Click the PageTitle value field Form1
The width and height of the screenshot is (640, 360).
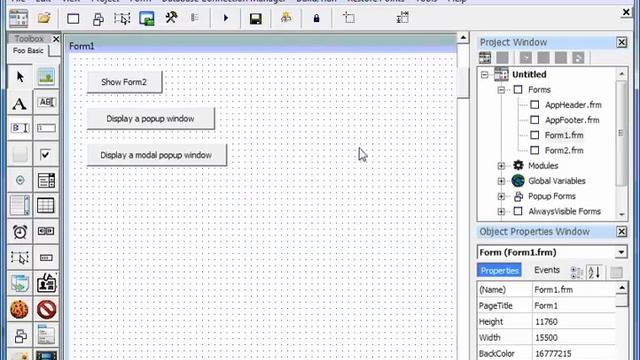tap(574, 306)
